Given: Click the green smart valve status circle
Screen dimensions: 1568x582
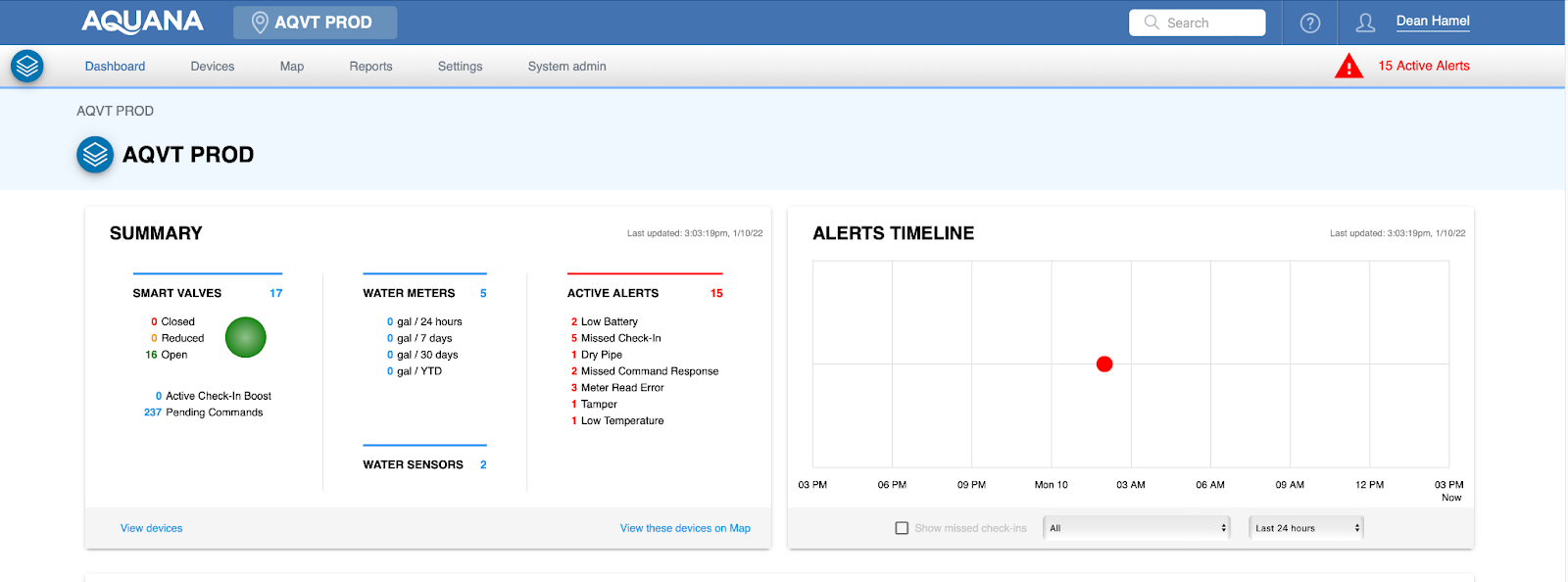Looking at the screenshot, I should click(x=246, y=337).
